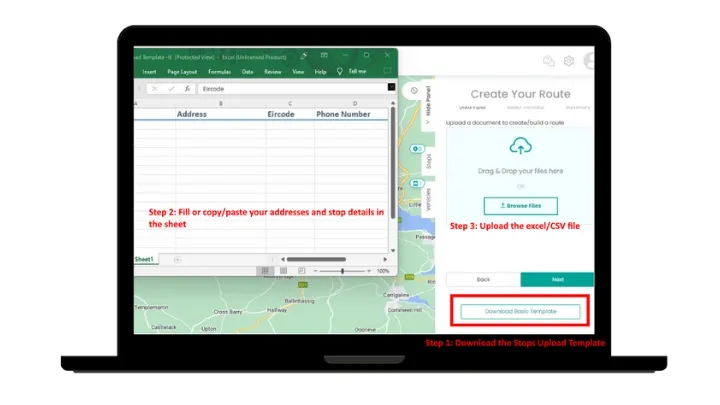This screenshot has height=405, width=720.
Task: Open the Review ribbon tab
Action: pyautogui.click(x=273, y=72)
